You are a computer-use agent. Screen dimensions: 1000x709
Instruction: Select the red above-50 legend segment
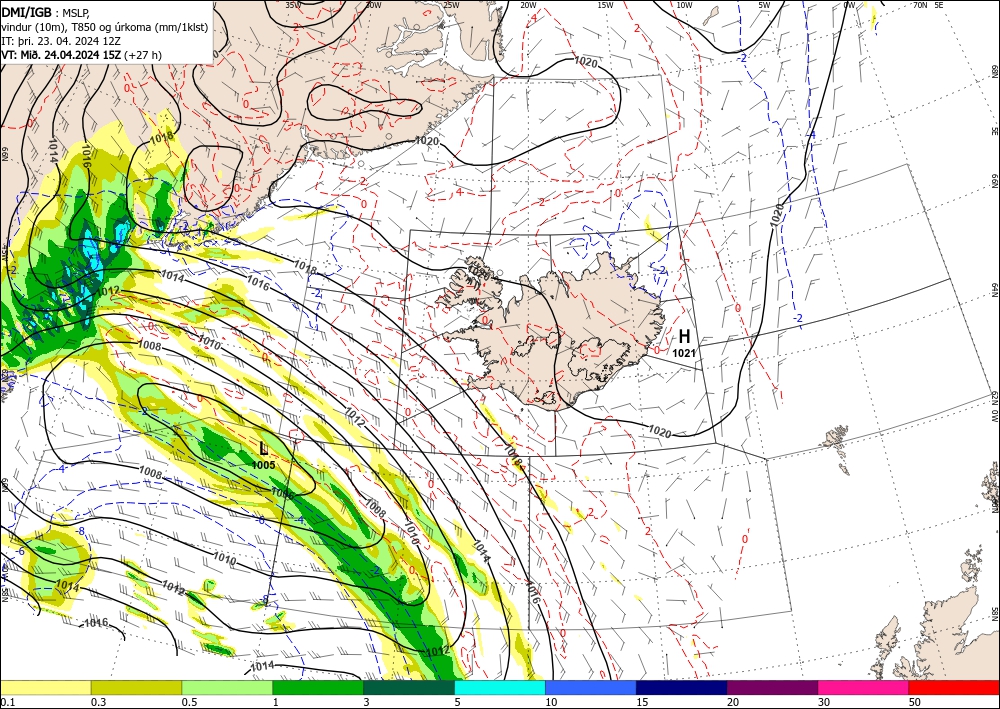coord(954,687)
